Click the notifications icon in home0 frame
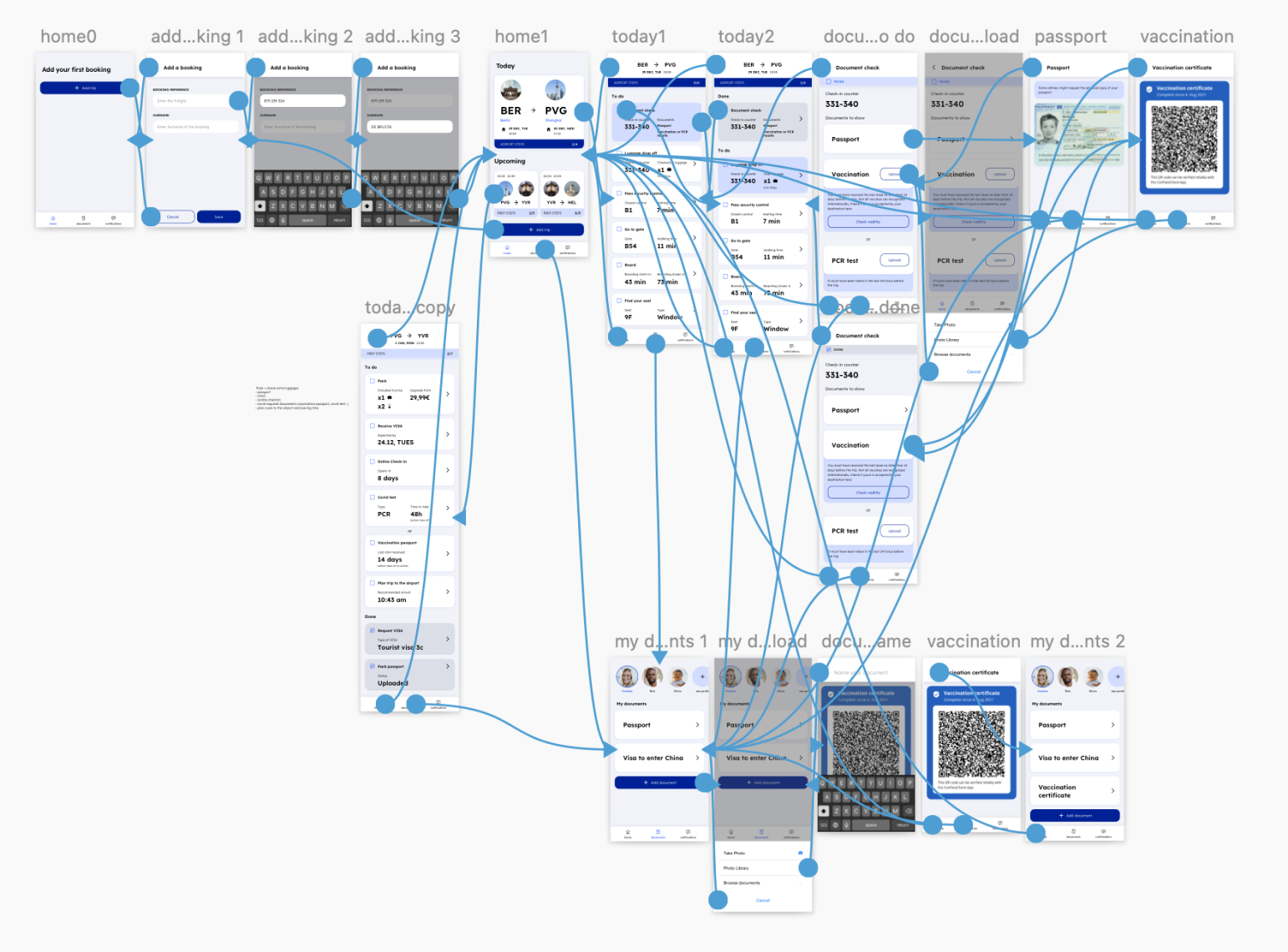The height and width of the screenshot is (952, 1288). [x=114, y=218]
